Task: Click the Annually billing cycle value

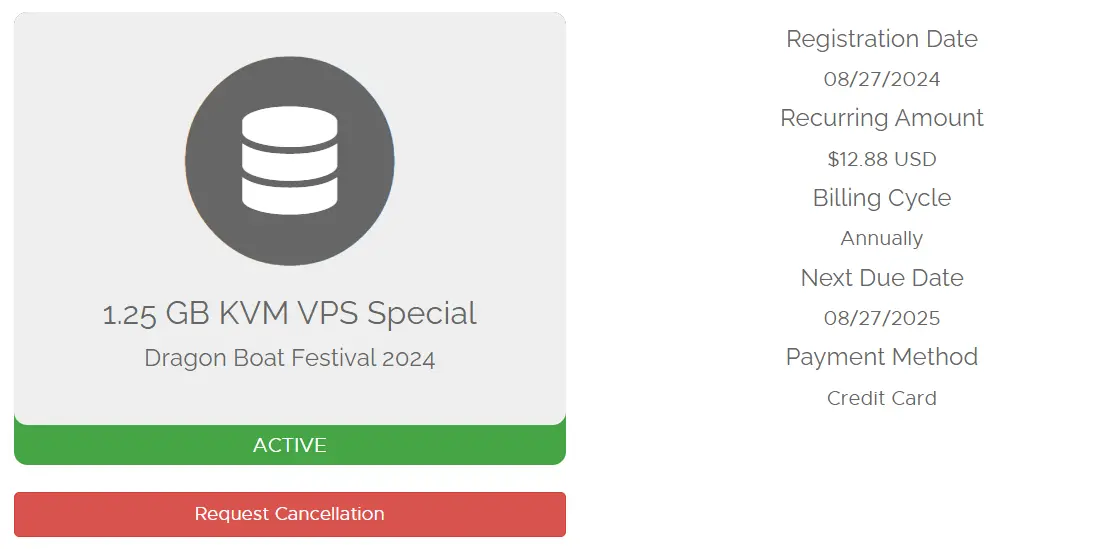Action: 882,238
